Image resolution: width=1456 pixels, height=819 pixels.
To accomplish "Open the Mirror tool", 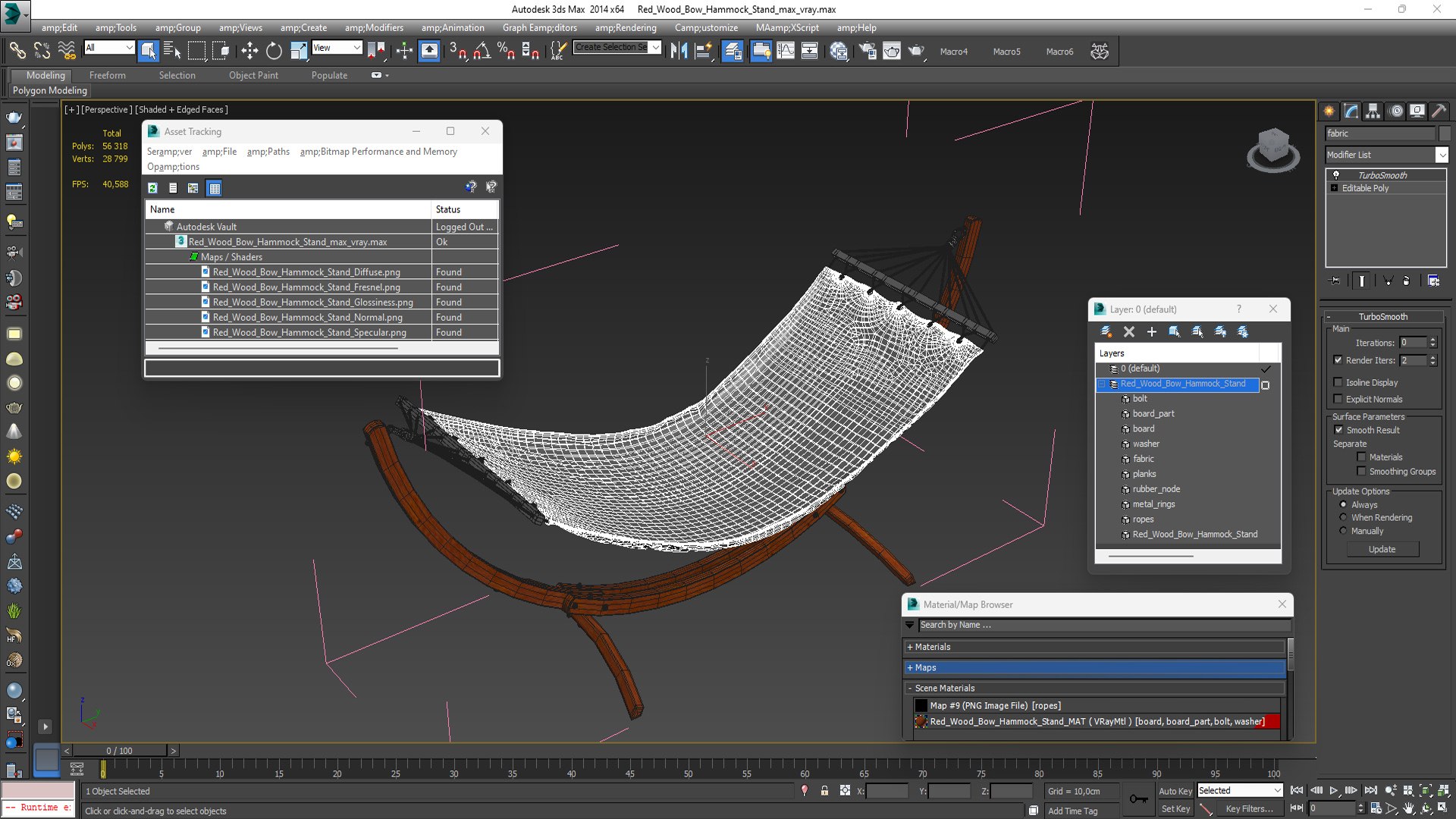I will coord(679,51).
